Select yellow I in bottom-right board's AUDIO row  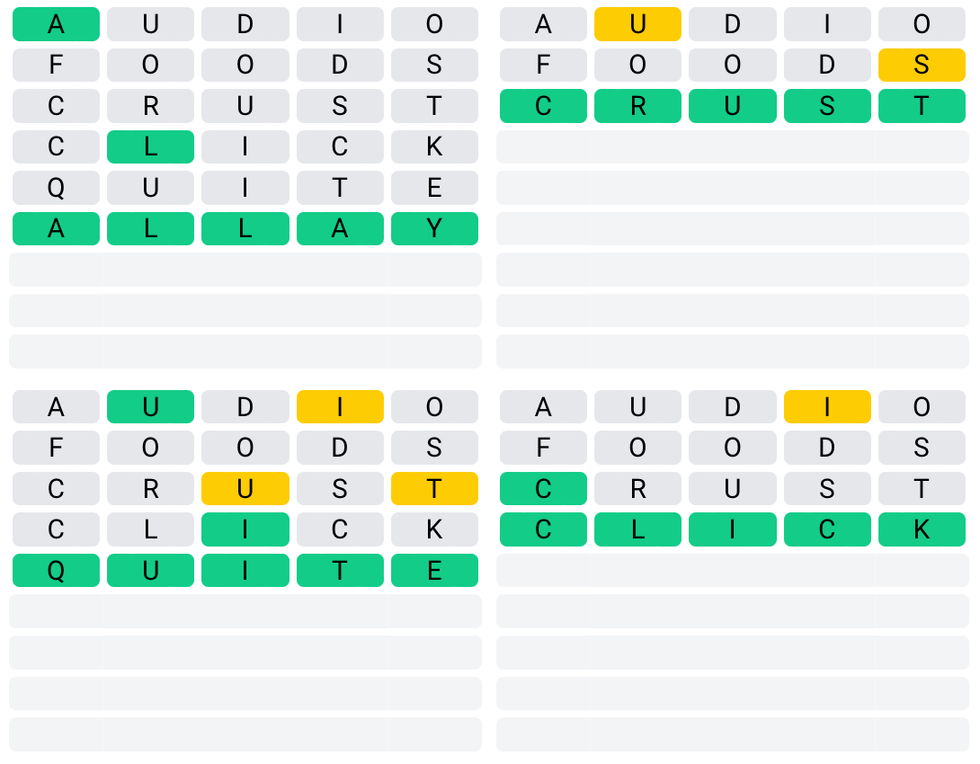click(827, 407)
